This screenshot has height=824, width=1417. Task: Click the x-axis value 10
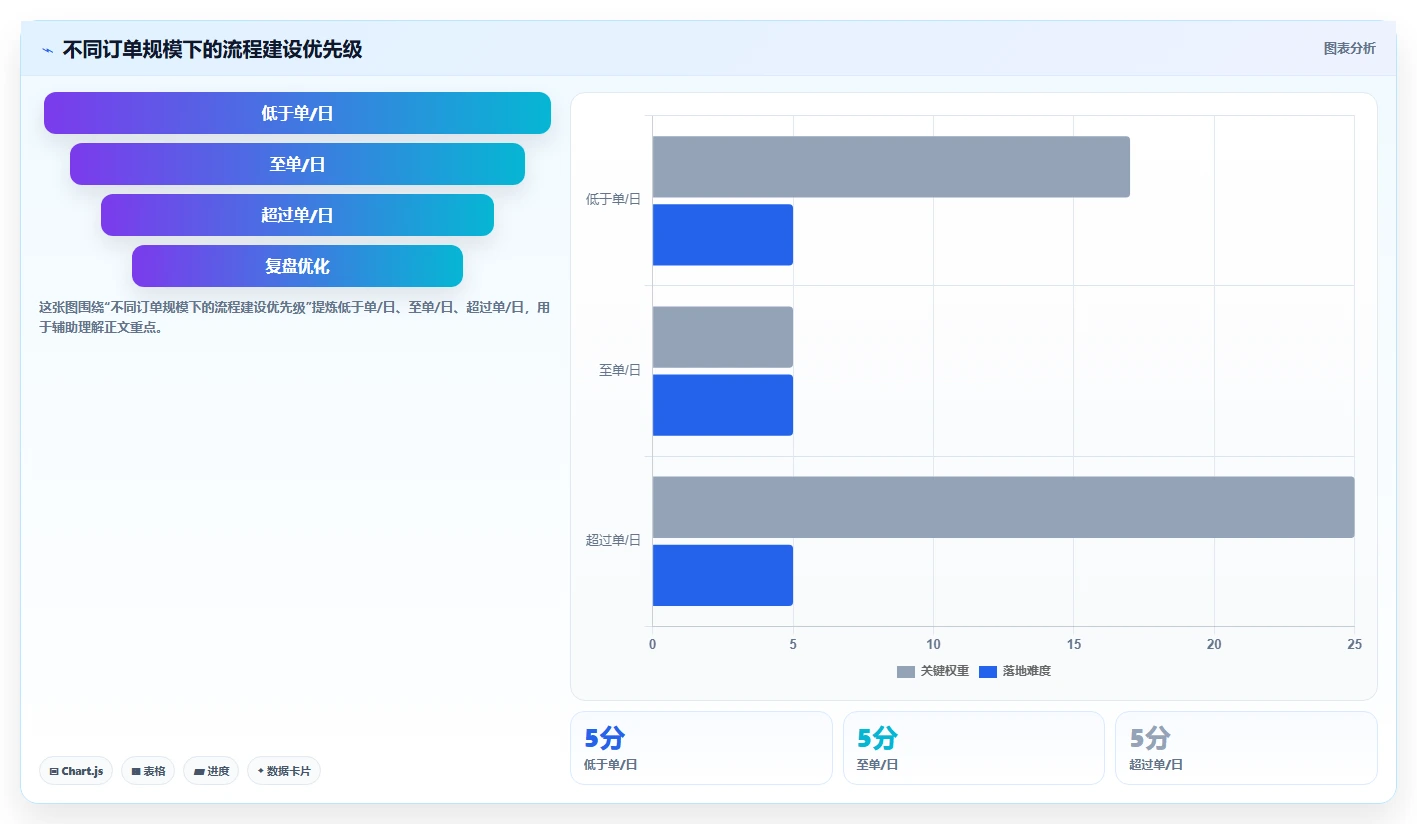(x=933, y=645)
